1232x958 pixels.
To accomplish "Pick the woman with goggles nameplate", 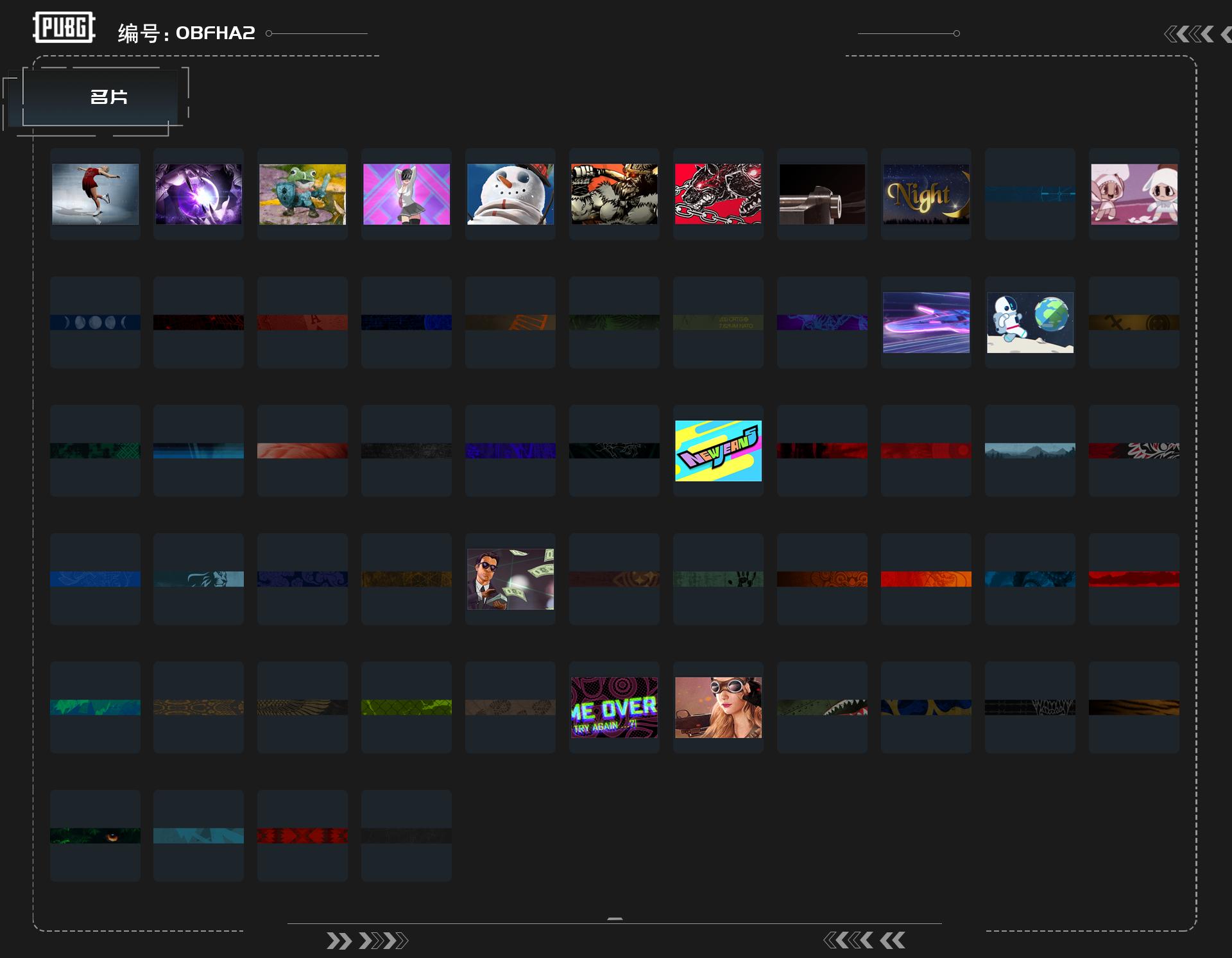I will point(718,707).
